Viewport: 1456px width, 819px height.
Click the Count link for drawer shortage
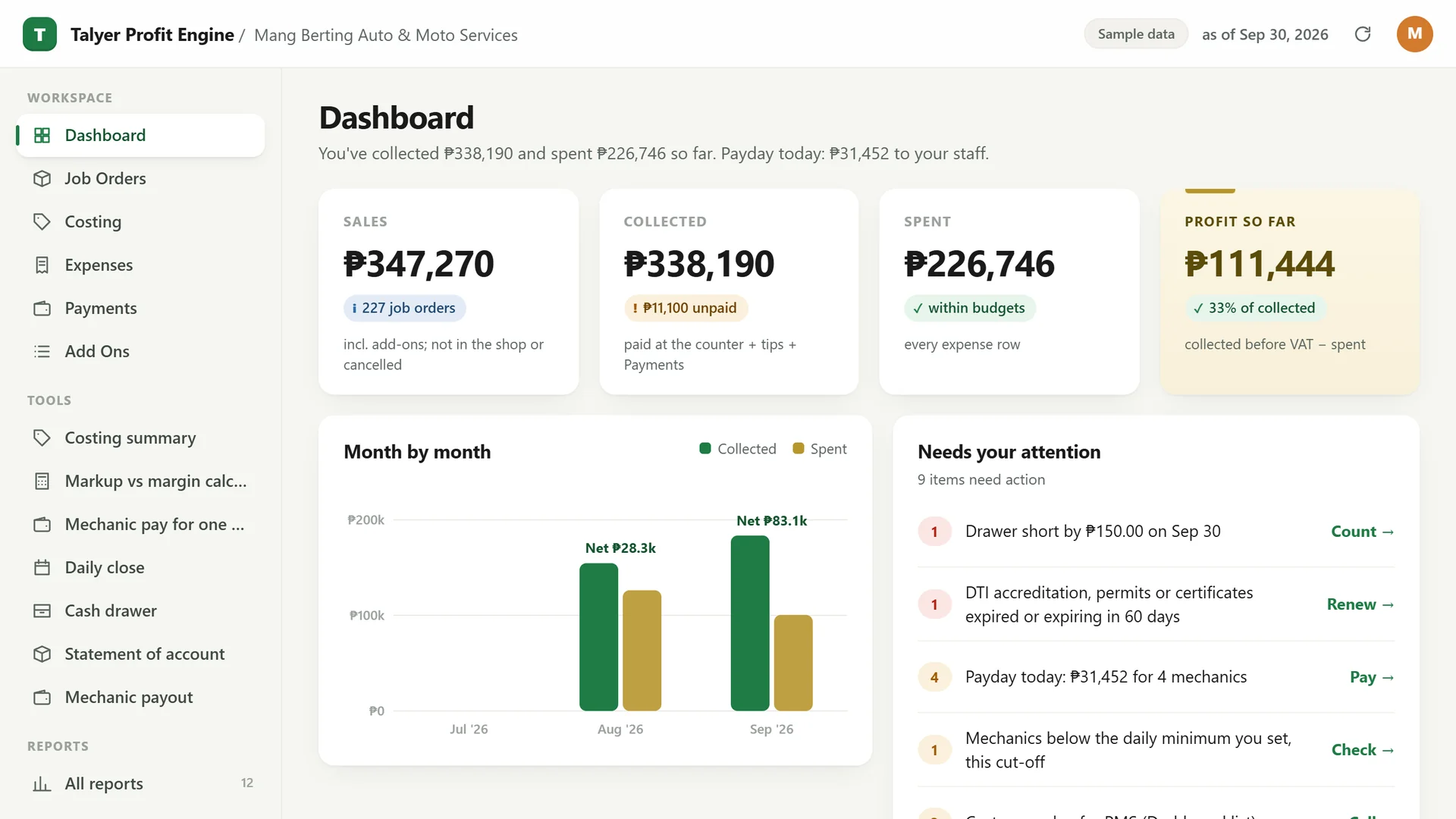1363,532
